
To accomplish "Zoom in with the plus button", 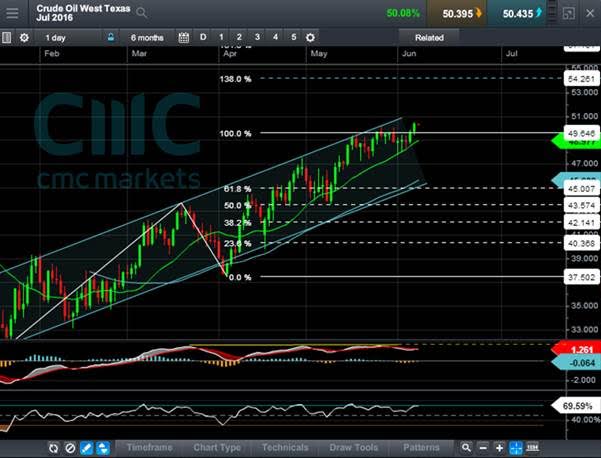I will click(499, 448).
